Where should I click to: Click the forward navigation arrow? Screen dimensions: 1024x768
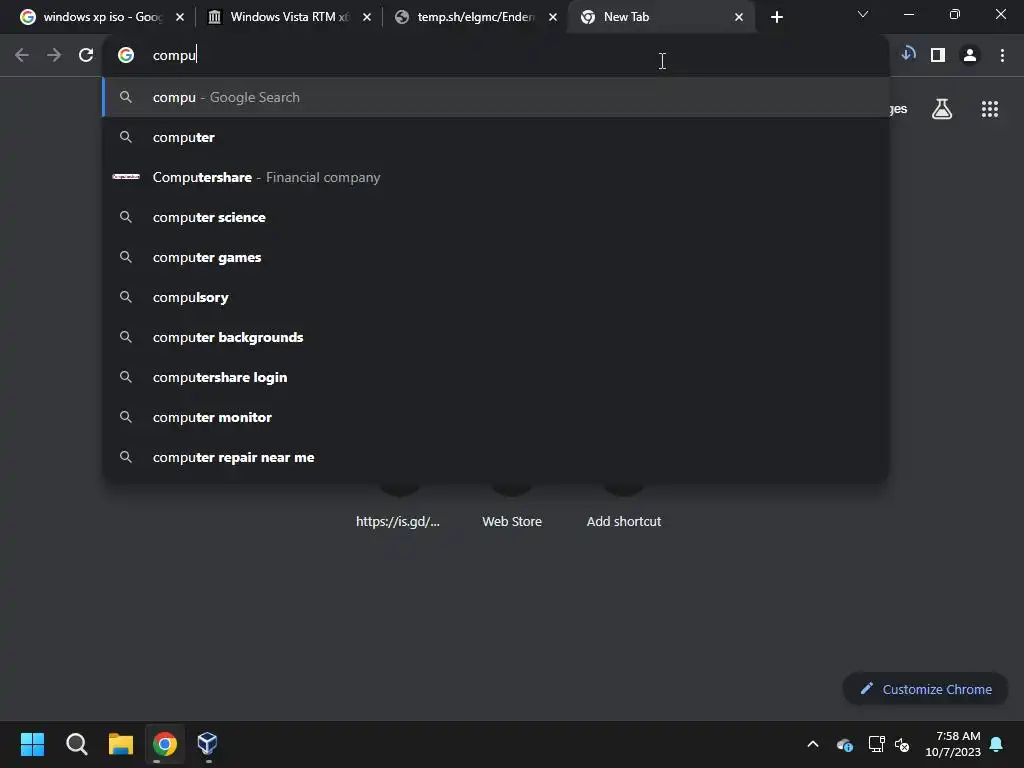(x=54, y=56)
